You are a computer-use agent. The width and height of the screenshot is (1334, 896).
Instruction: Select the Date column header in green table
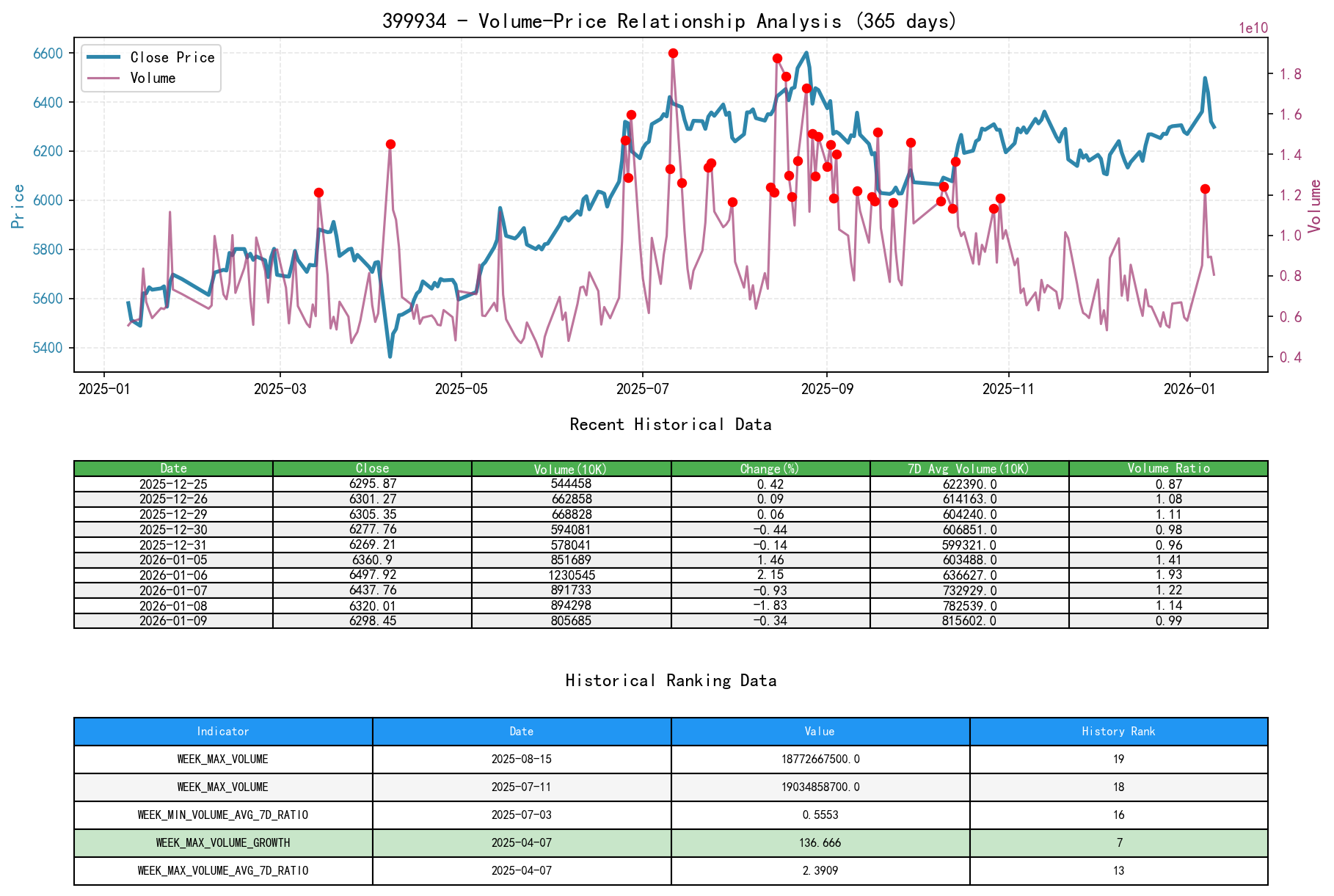coord(173,468)
